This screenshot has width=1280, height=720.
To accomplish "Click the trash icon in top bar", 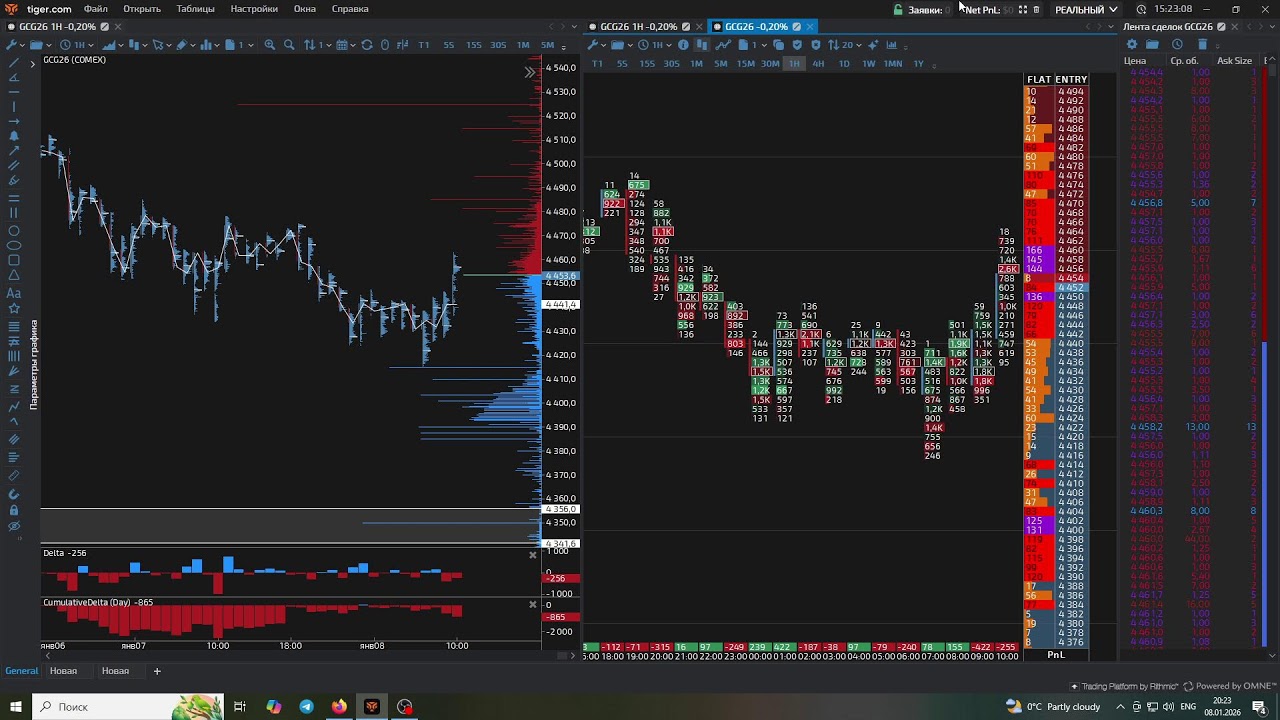I will point(1037,9).
